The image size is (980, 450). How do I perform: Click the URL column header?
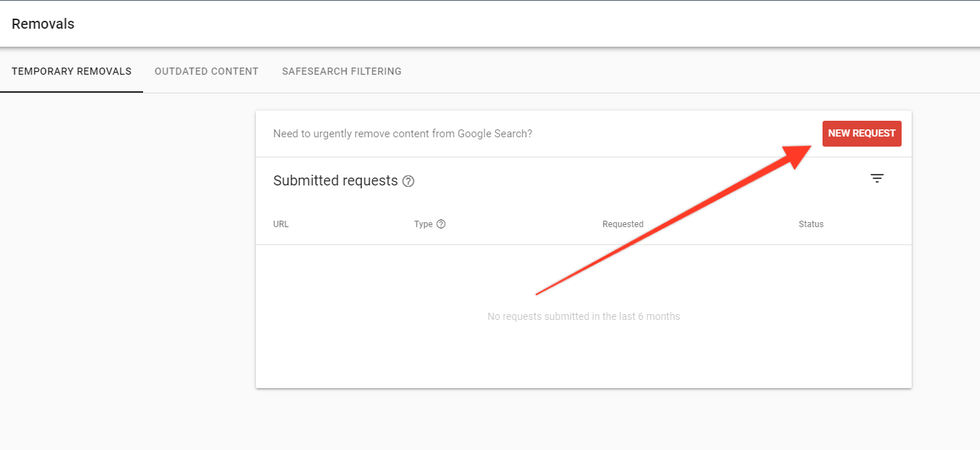pyautogui.click(x=281, y=224)
